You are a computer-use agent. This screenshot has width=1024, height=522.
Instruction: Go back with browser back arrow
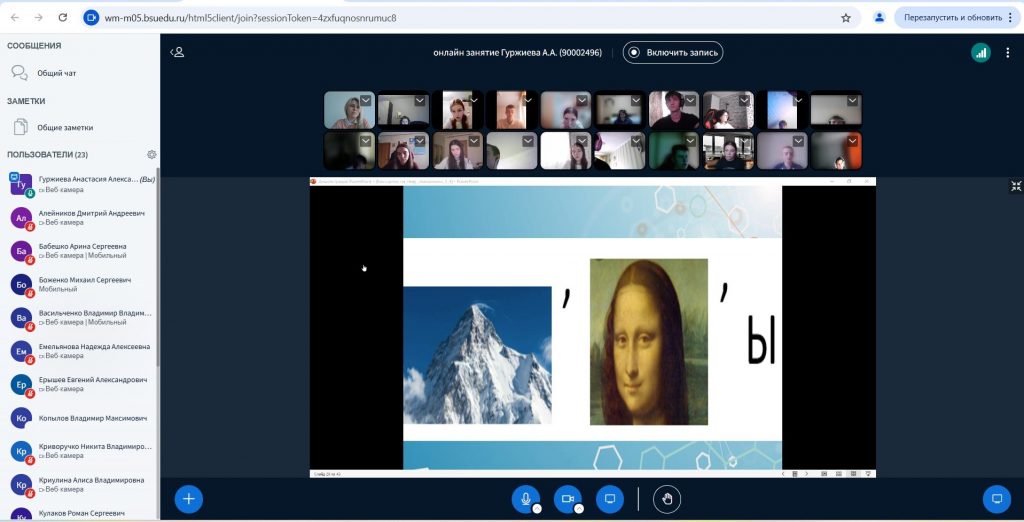(15, 18)
